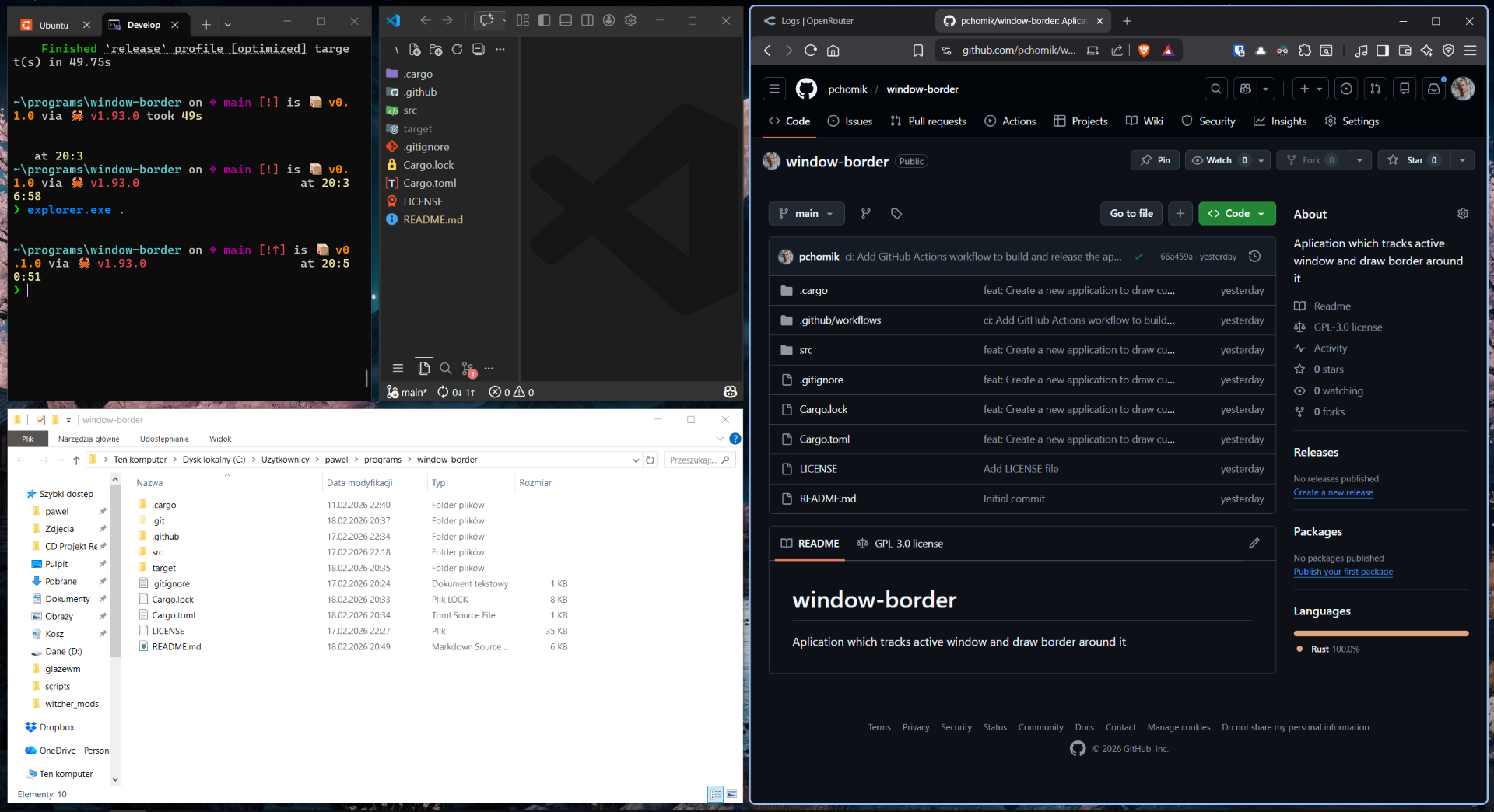Edit README with pencil icon
1494x812 pixels.
1254,544
